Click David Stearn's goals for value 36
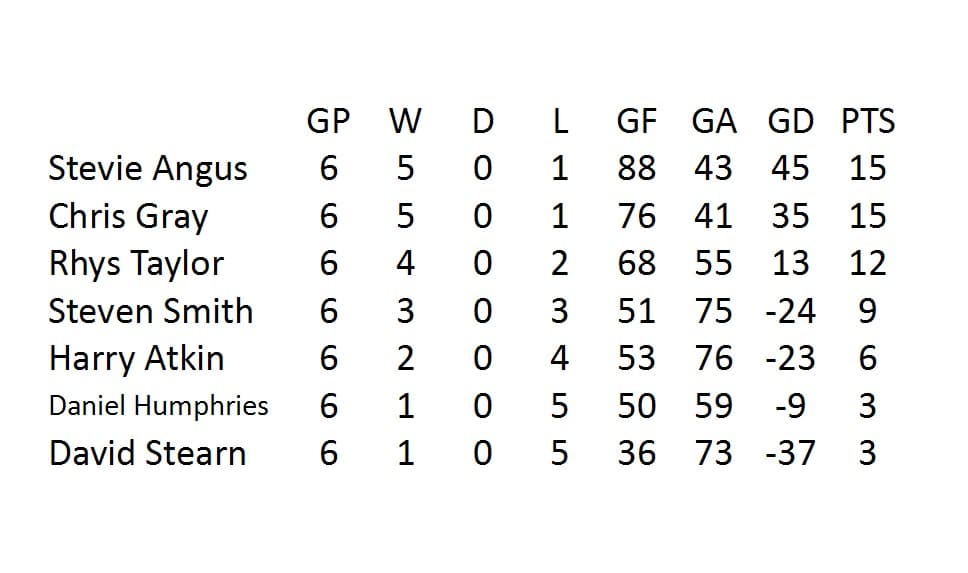968x573 pixels. [636, 453]
